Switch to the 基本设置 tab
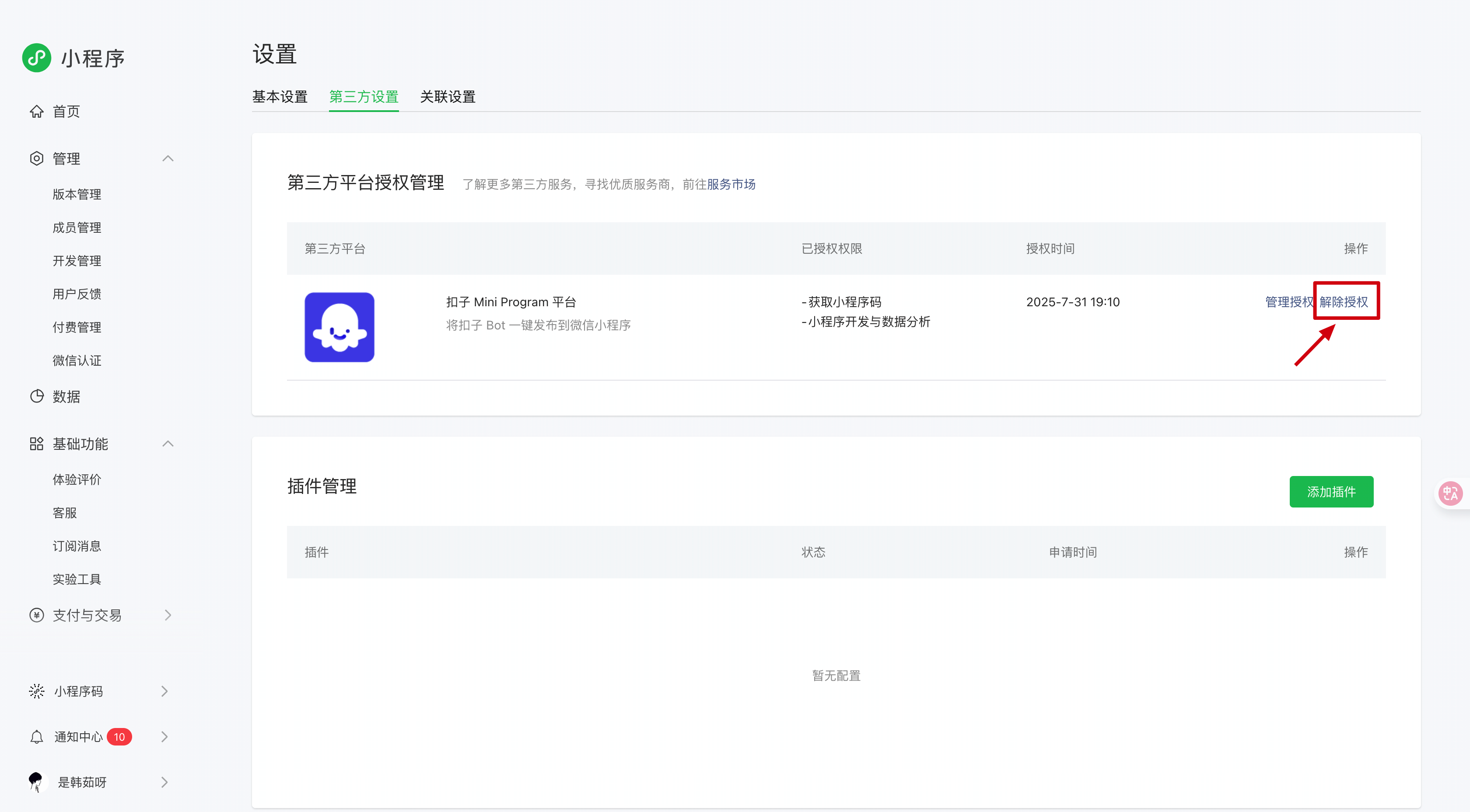Viewport: 1470px width, 812px height. [x=280, y=96]
